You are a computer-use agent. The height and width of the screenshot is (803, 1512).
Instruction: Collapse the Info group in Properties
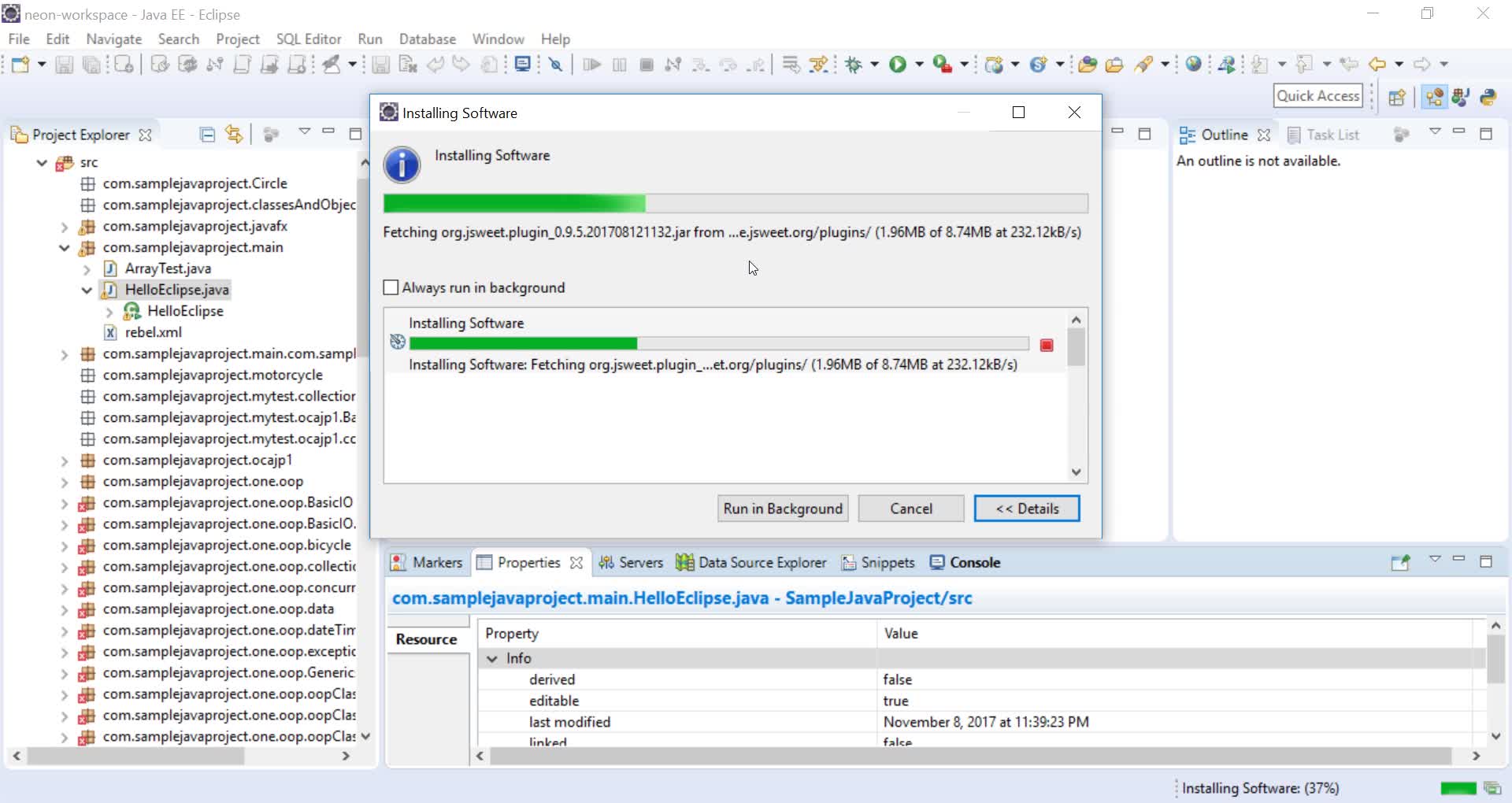(493, 658)
